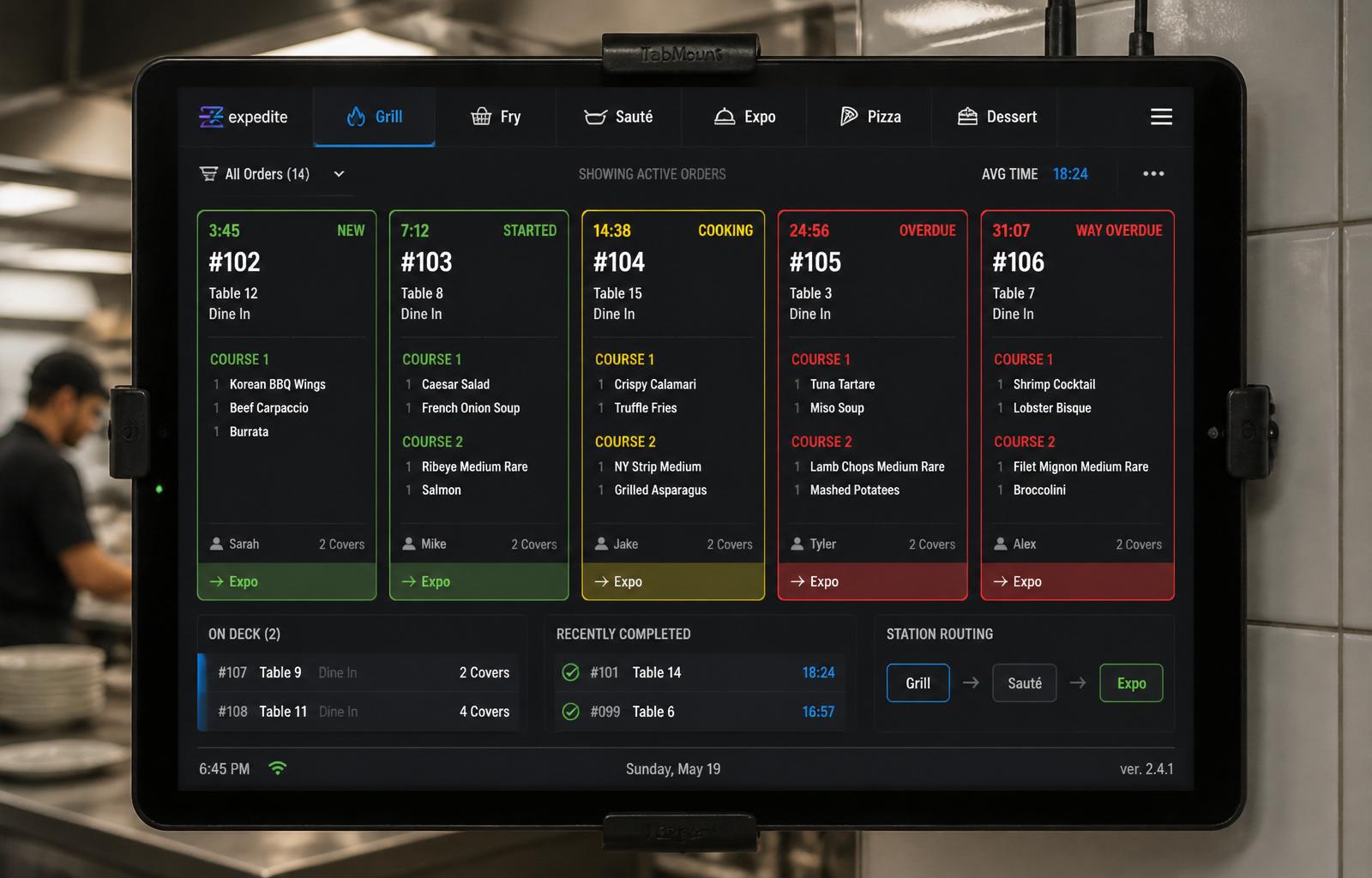Send order #105 to Expo

tap(872, 581)
